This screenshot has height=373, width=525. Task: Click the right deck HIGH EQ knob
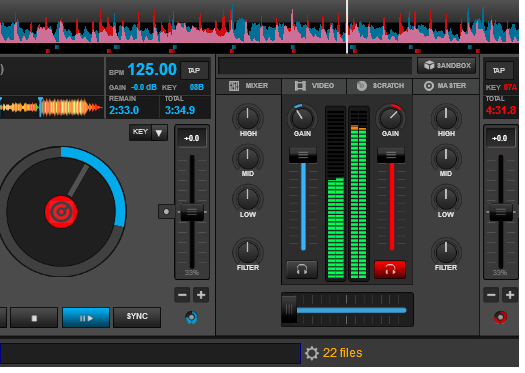[446, 118]
